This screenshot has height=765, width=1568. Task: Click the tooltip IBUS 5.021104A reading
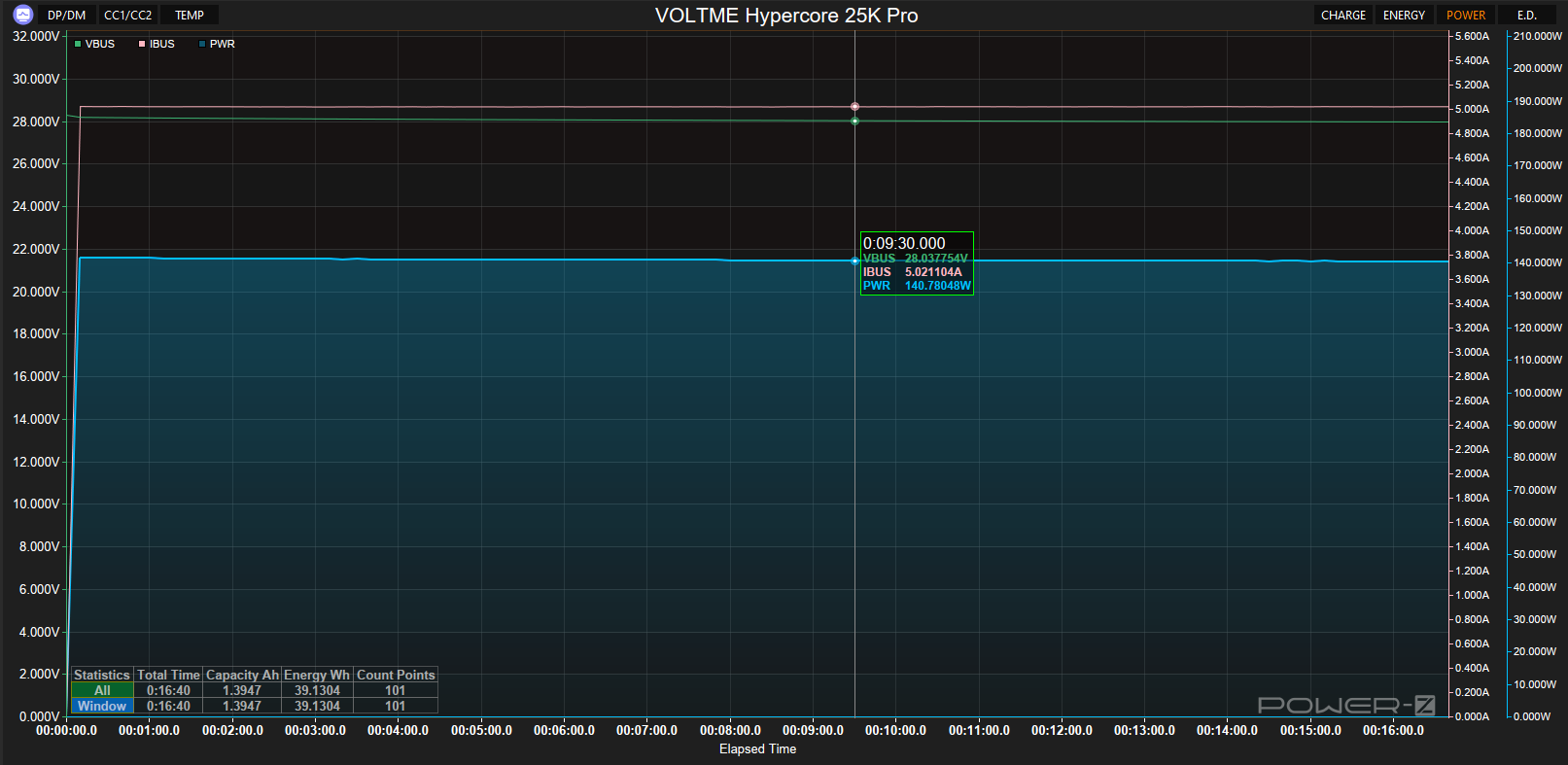pyautogui.click(x=913, y=272)
